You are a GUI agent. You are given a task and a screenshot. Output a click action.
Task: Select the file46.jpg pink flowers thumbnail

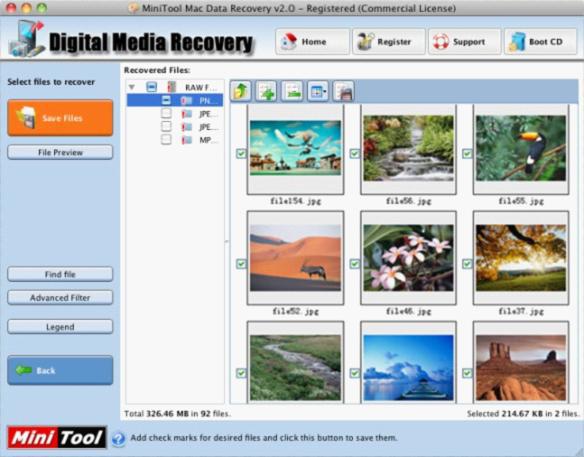(x=408, y=258)
